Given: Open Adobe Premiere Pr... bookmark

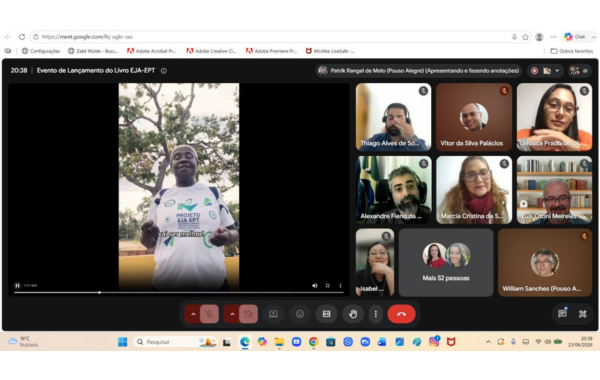Looking at the screenshot, I should tap(271, 51).
